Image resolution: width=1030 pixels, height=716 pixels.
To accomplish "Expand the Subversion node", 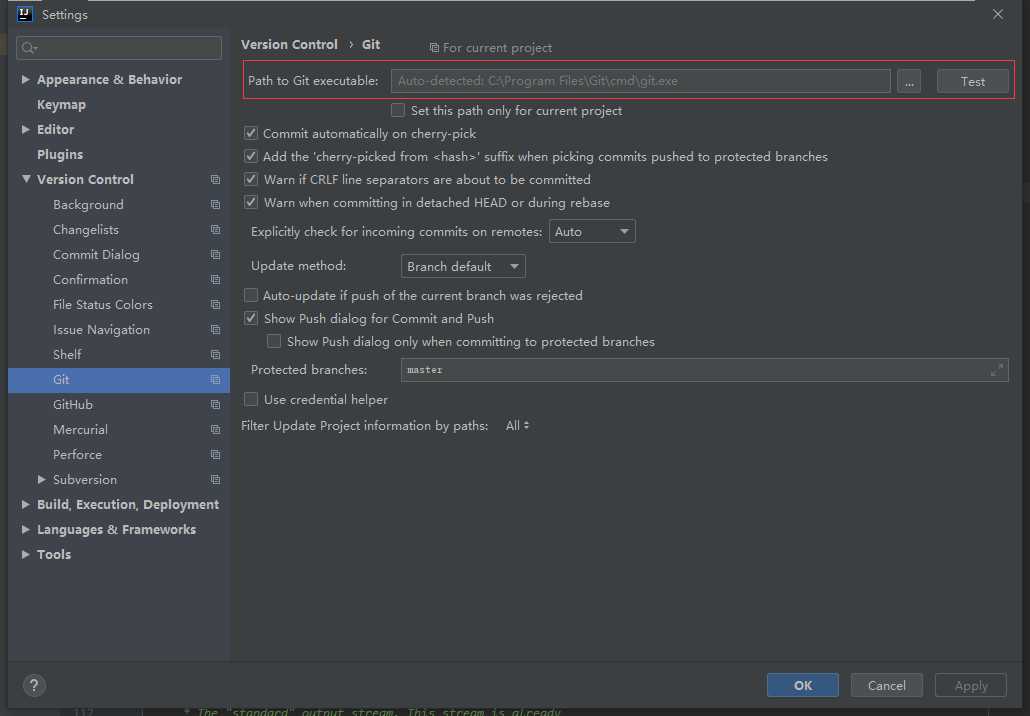I will 41,480.
